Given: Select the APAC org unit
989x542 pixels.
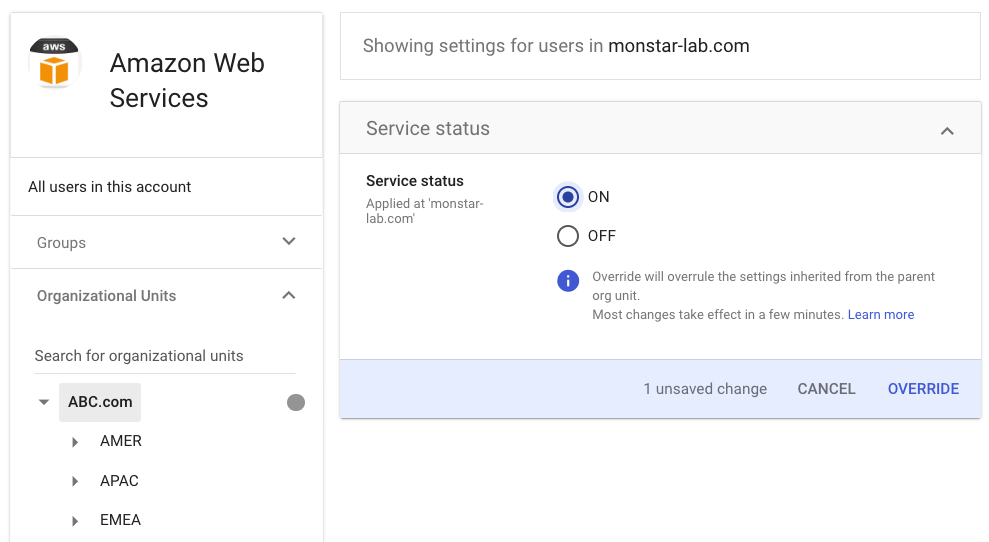Looking at the screenshot, I should [x=119, y=481].
